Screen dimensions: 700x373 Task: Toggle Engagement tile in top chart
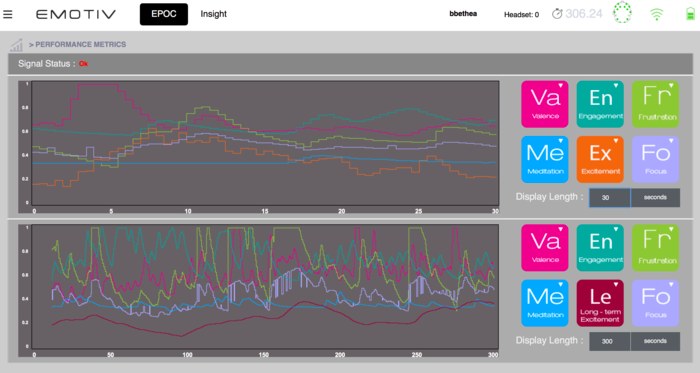600,104
